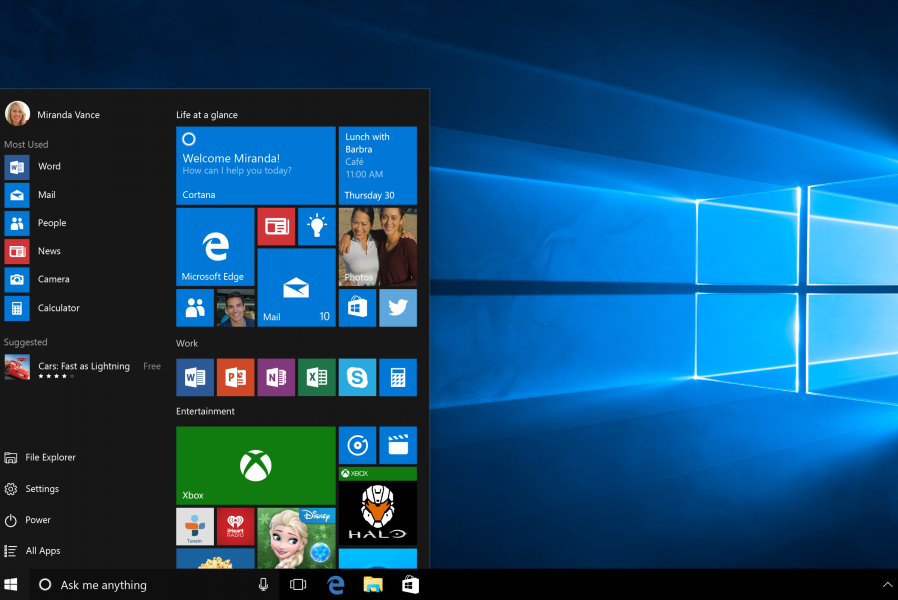This screenshot has width=898, height=600.
Task: Open the OneNote tile
Action: (276, 377)
